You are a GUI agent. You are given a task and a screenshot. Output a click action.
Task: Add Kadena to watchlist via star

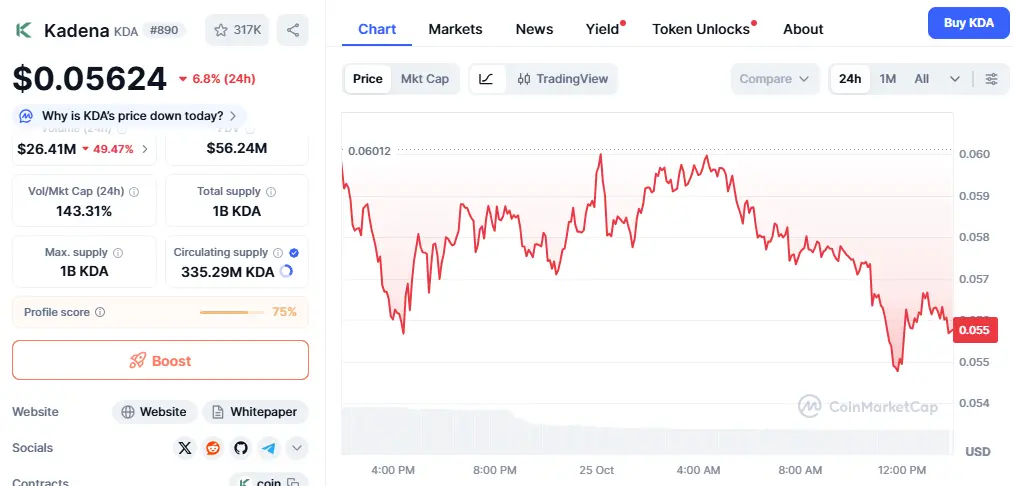[237, 30]
